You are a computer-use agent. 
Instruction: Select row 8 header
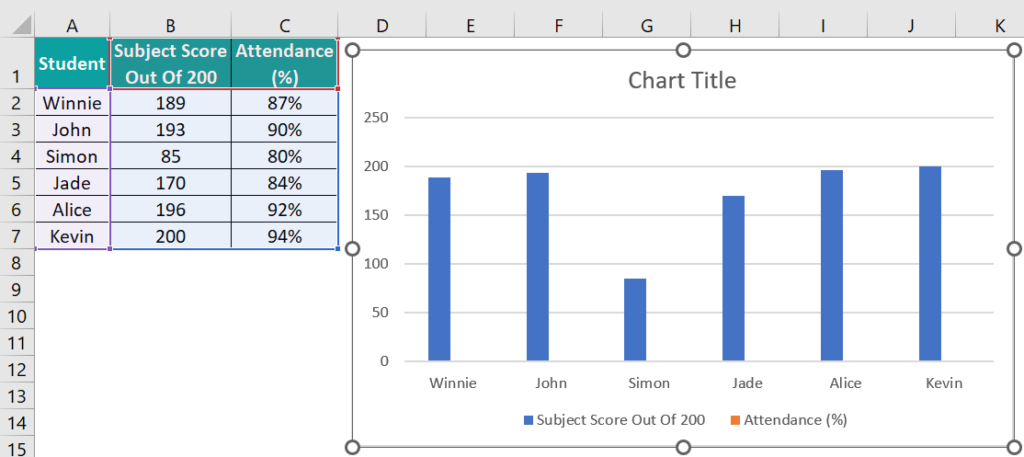pyautogui.click(x=17, y=263)
